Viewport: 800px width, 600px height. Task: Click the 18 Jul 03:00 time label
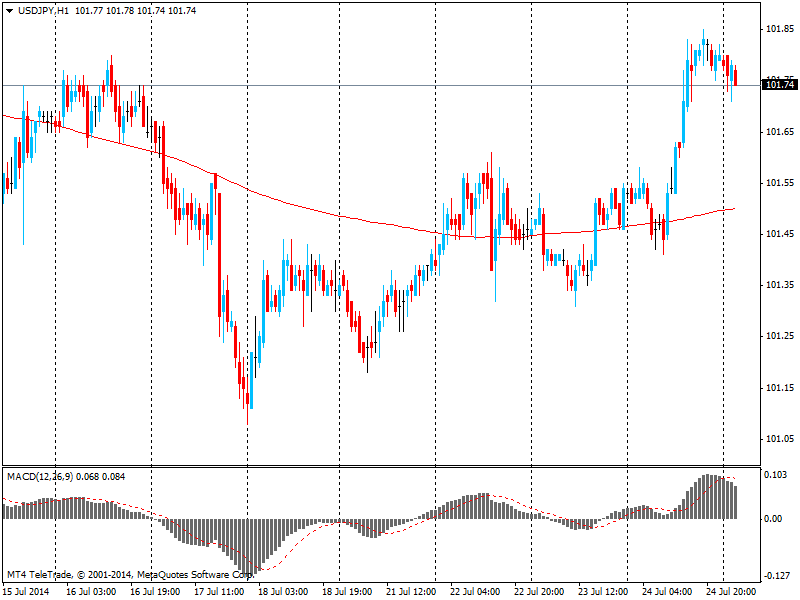click(x=284, y=591)
